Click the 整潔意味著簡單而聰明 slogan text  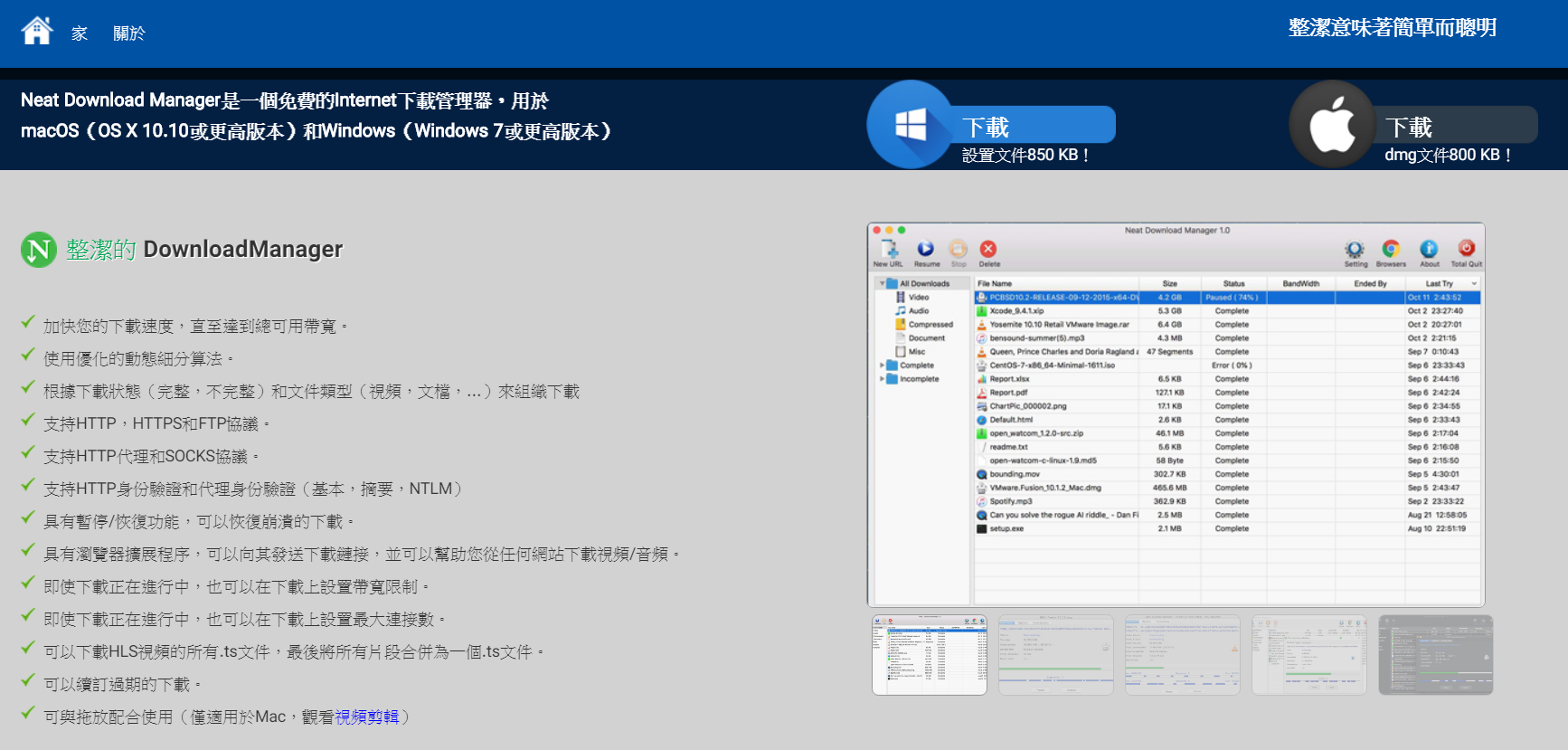pos(1393,28)
